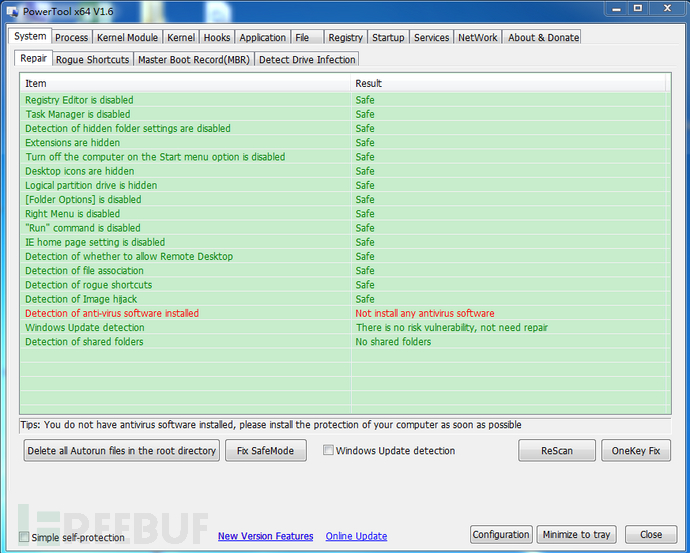Click the PowerTool app icon in title bar
690x553 pixels.
click(12, 12)
